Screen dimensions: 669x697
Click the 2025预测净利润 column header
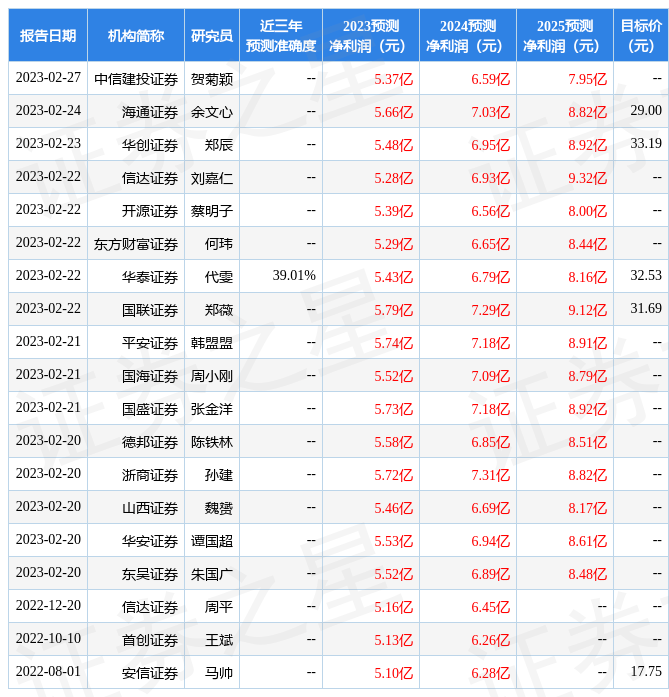click(x=565, y=36)
